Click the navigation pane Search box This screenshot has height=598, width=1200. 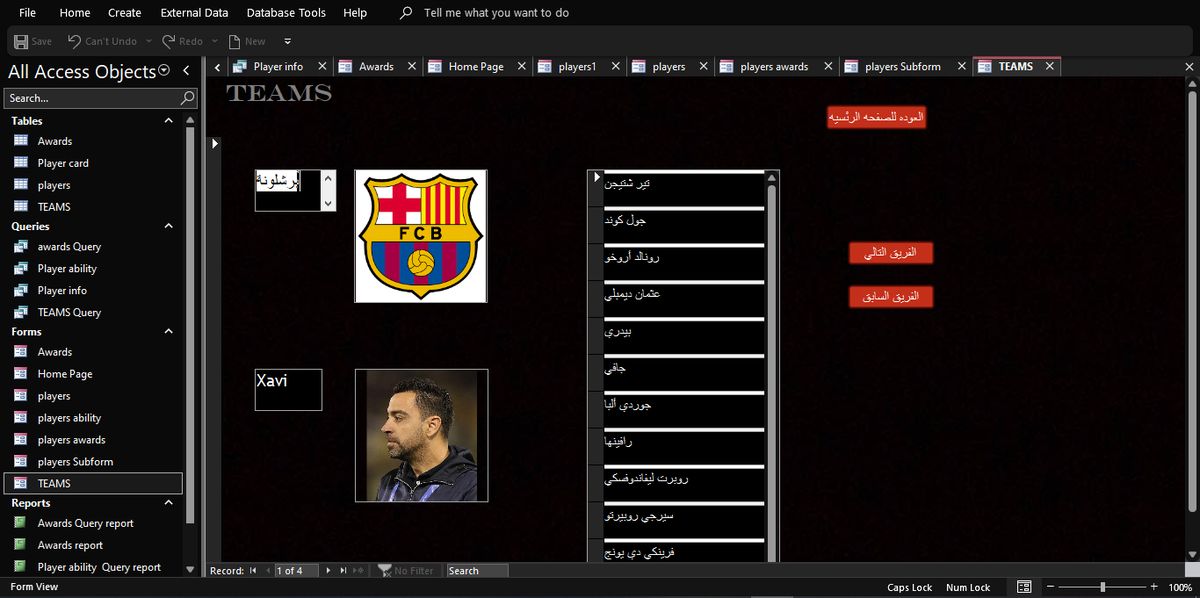point(92,98)
